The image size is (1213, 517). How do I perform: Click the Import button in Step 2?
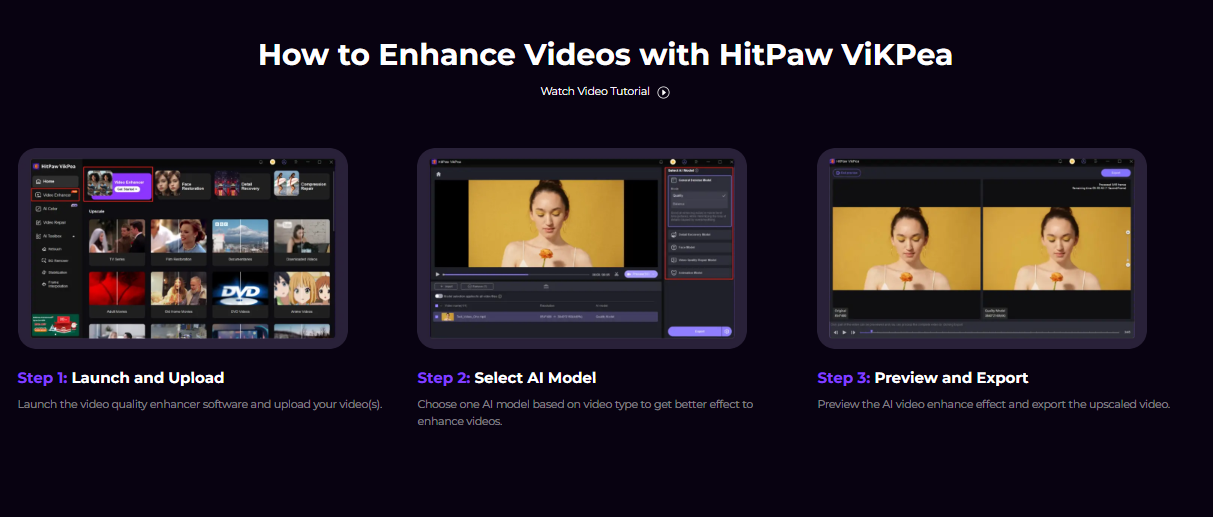click(446, 286)
